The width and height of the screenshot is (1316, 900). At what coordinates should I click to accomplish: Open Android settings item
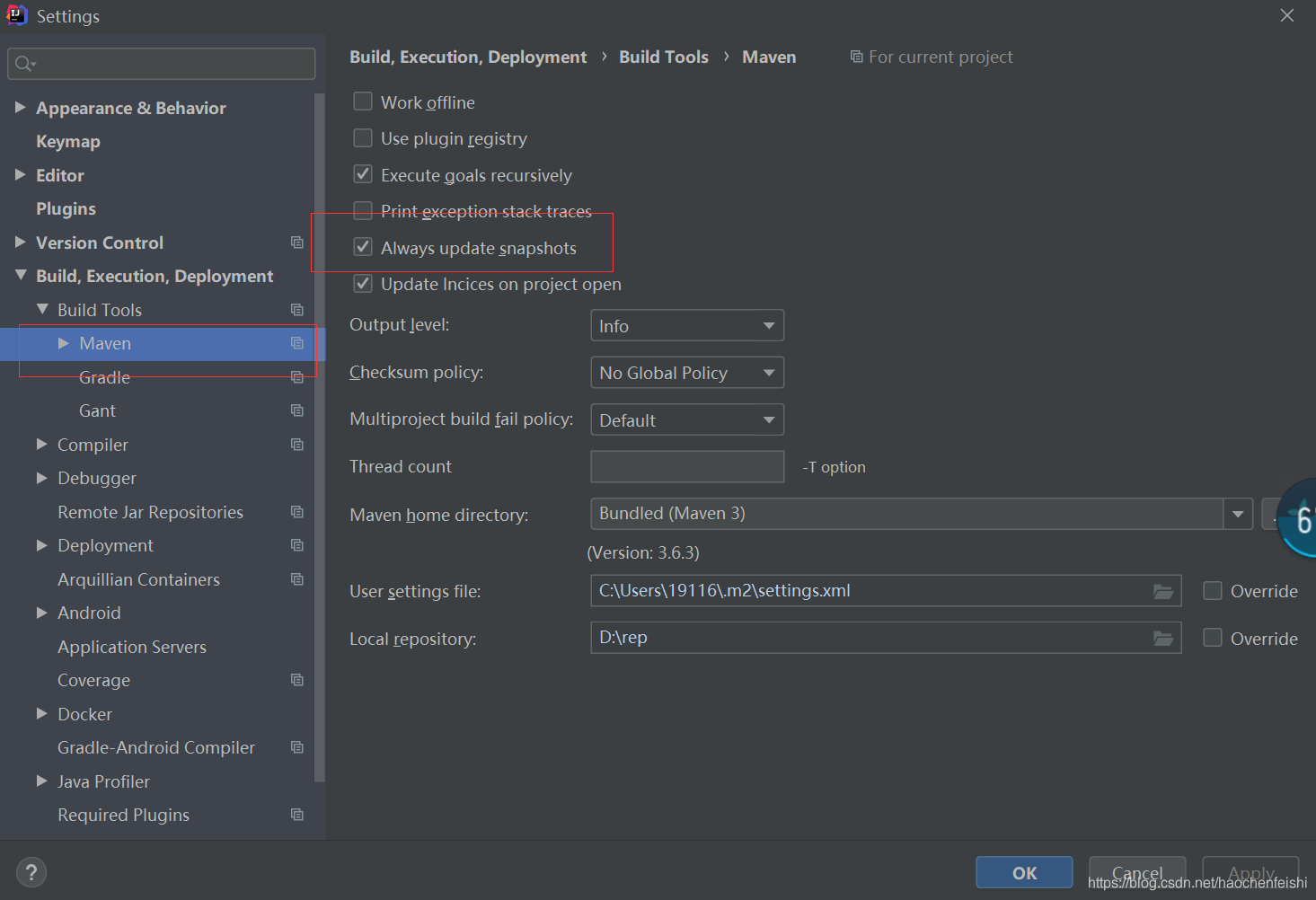[89, 613]
